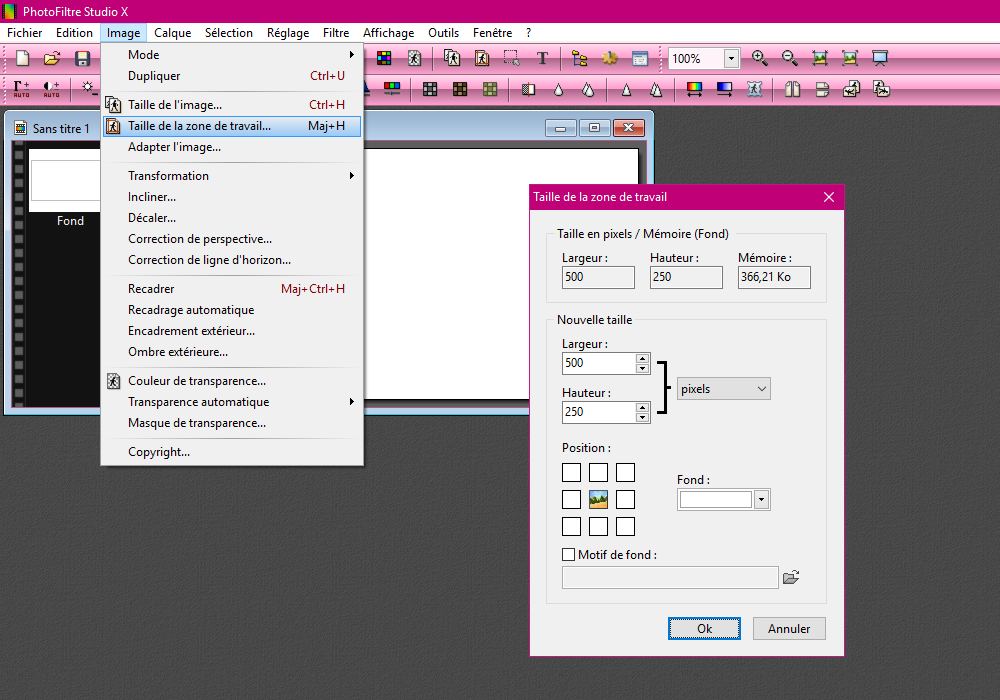
Task: Expand the Transparence automatique submenu
Action: (232, 402)
